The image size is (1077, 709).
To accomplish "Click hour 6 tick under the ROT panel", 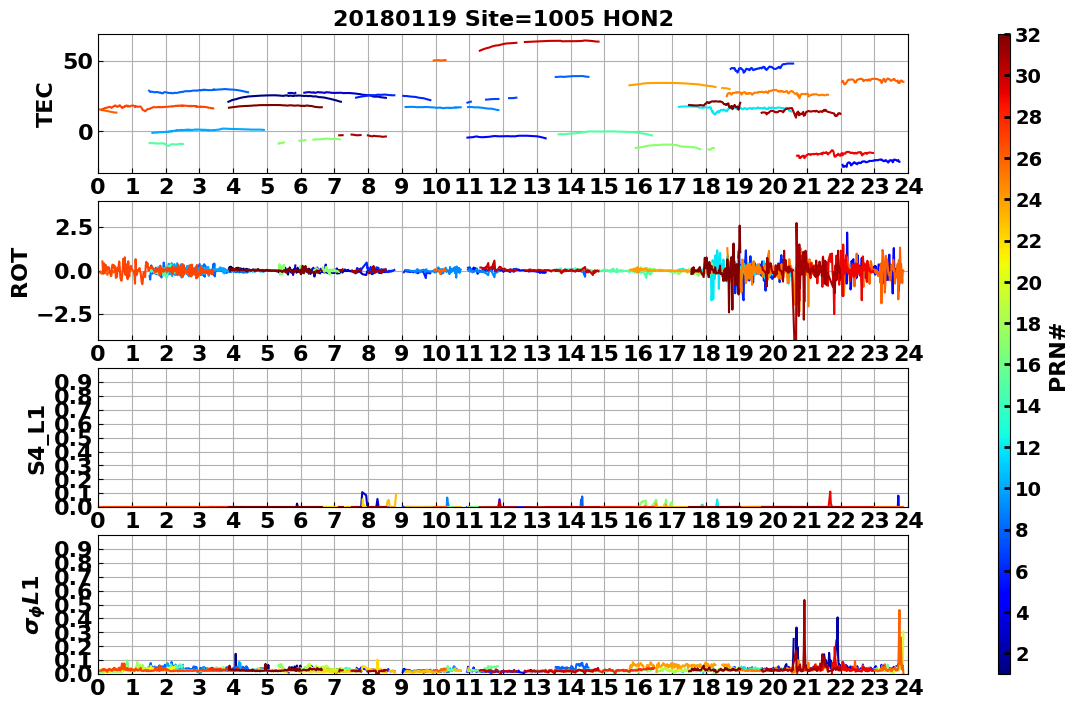I will click(301, 353).
